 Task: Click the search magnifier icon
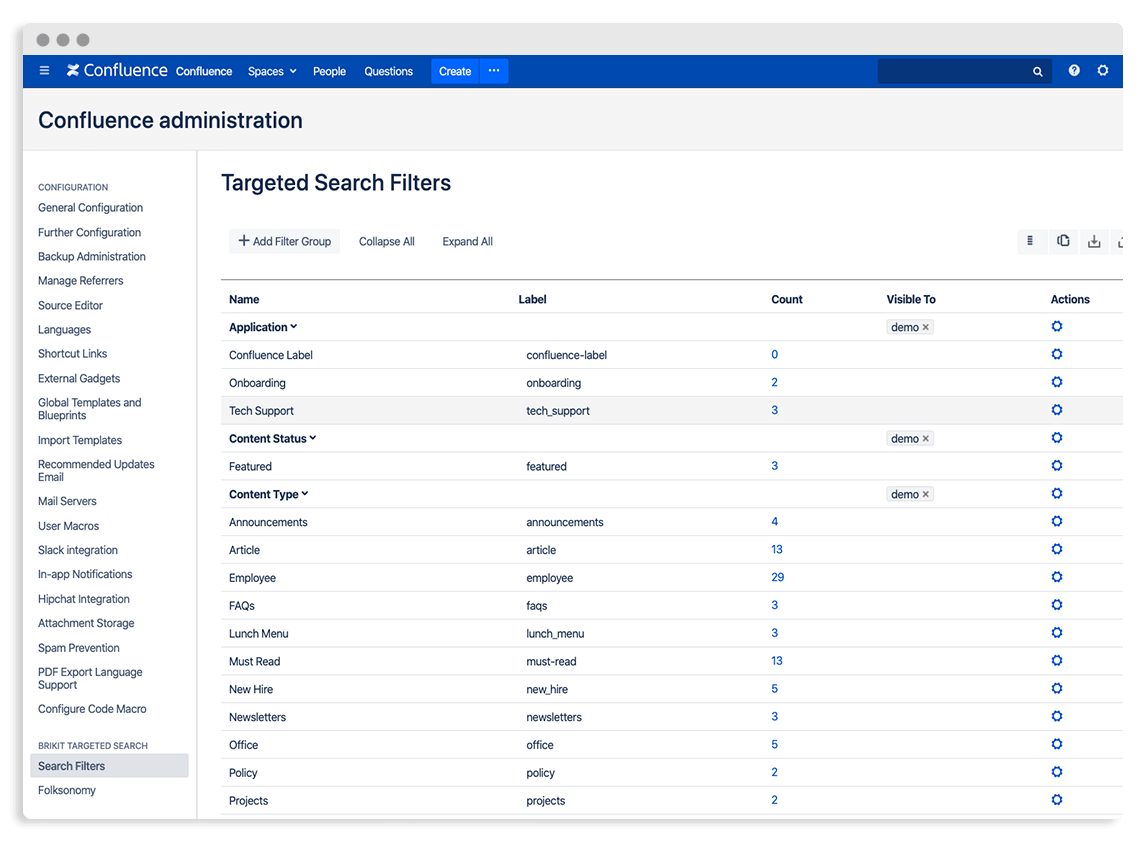tap(1037, 72)
